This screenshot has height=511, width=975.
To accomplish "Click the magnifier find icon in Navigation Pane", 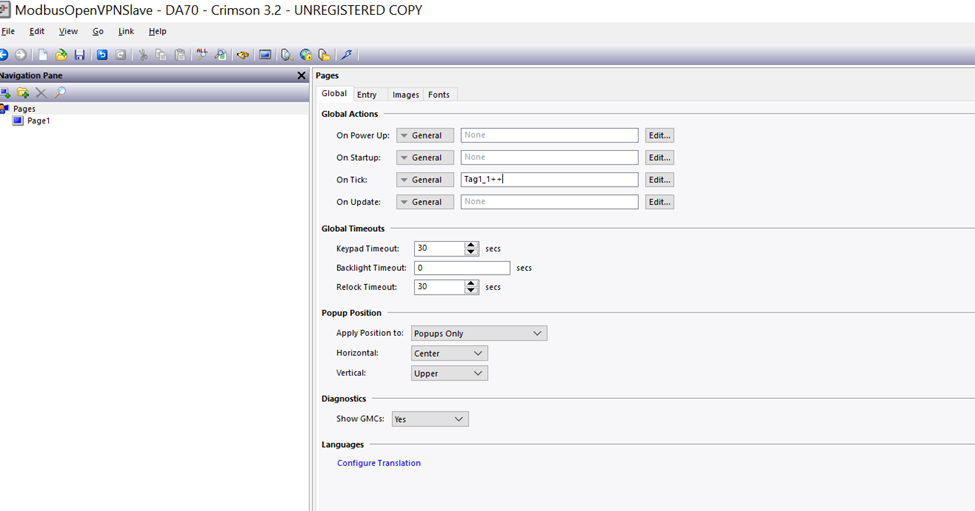I will pos(60,93).
